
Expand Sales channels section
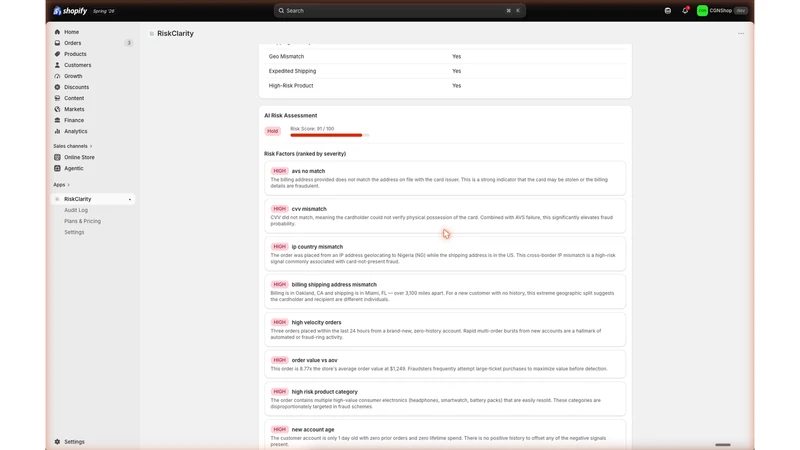[x=72, y=146]
